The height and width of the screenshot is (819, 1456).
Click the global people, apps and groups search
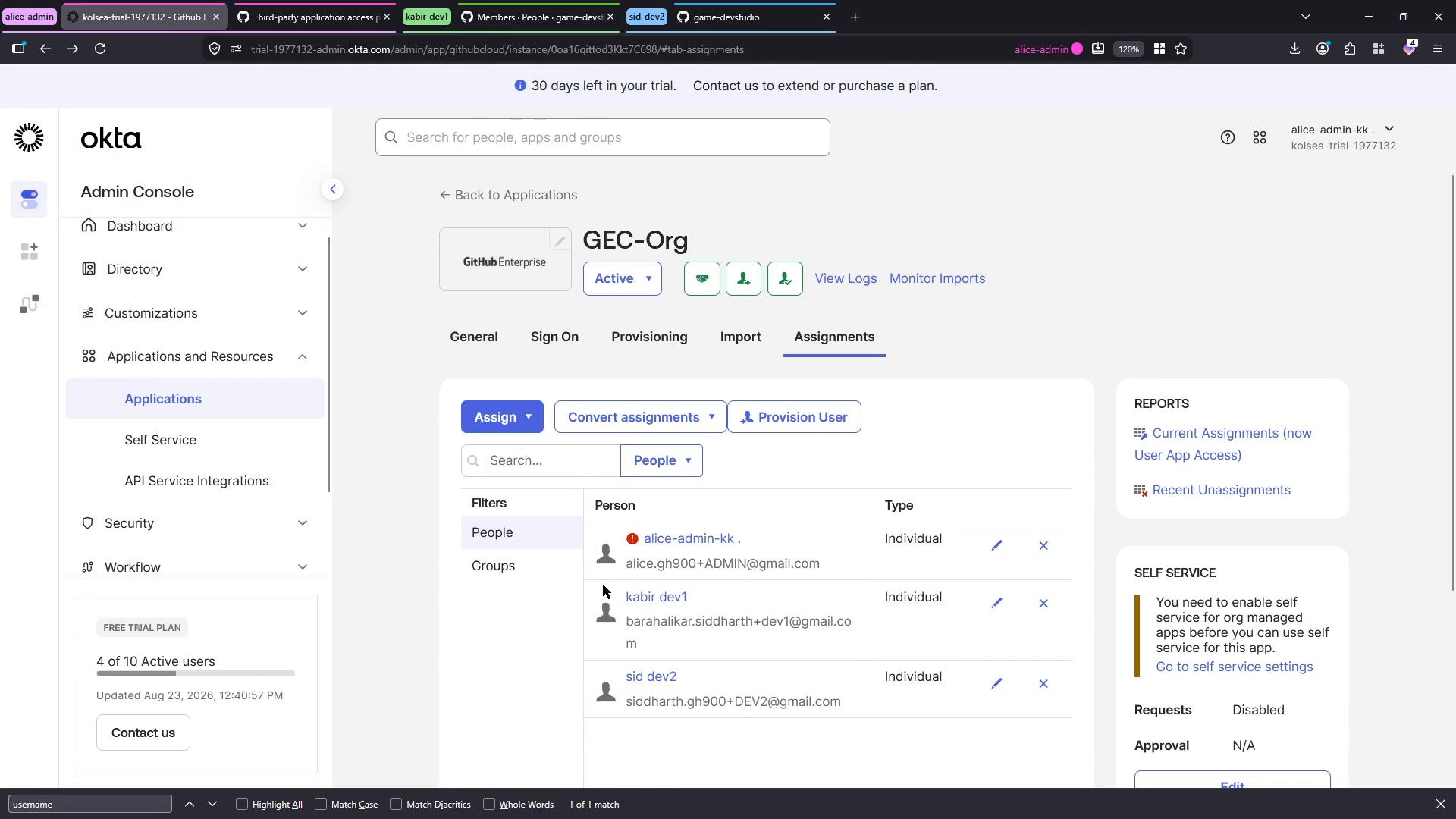[602, 137]
